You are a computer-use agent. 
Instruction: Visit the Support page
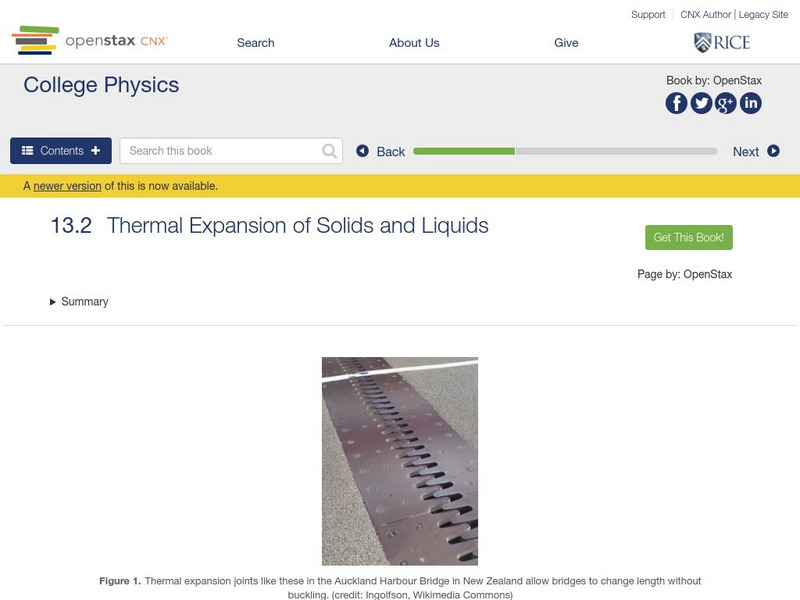(647, 14)
